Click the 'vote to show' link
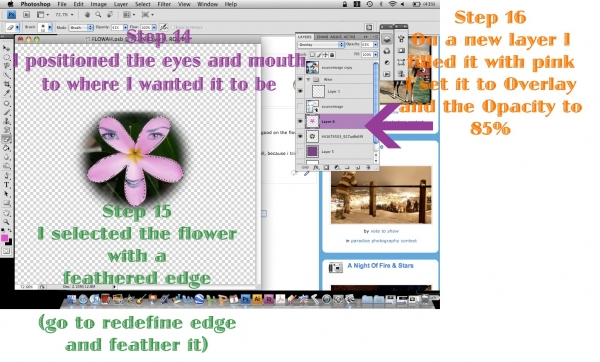 point(385,231)
